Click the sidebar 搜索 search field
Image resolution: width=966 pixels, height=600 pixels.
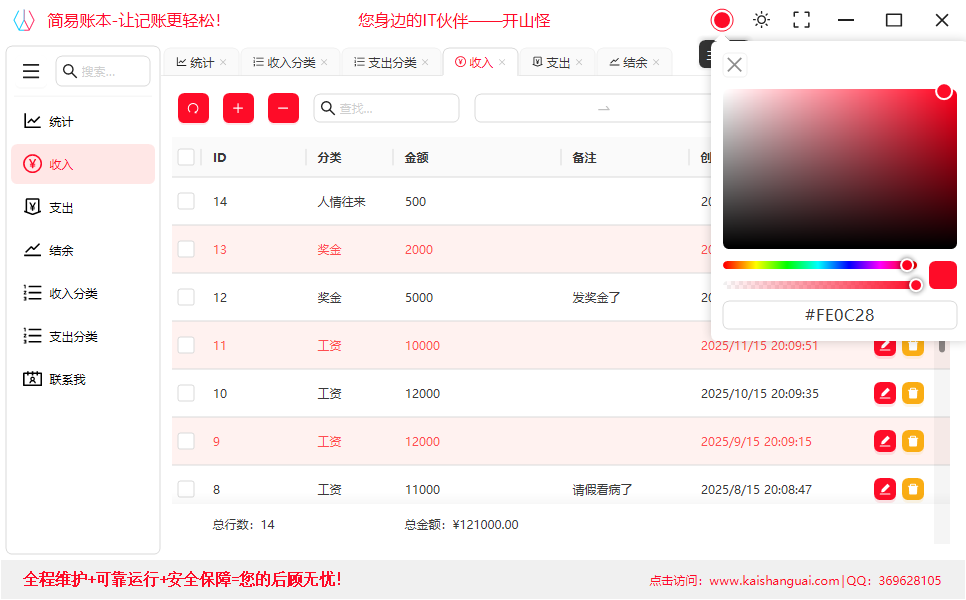[103, 71]
